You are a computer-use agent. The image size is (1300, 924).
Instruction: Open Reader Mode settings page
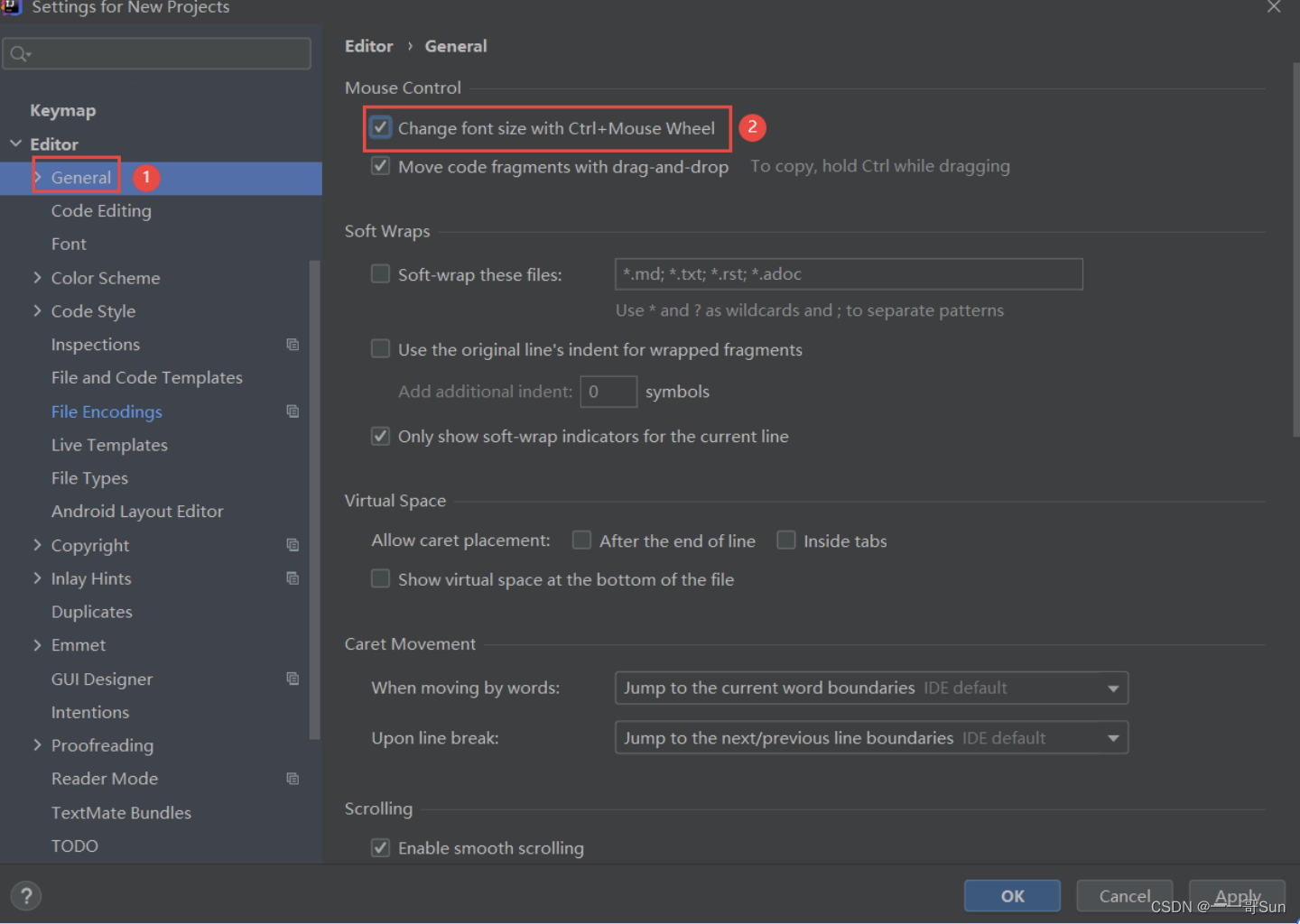point(105,778)
